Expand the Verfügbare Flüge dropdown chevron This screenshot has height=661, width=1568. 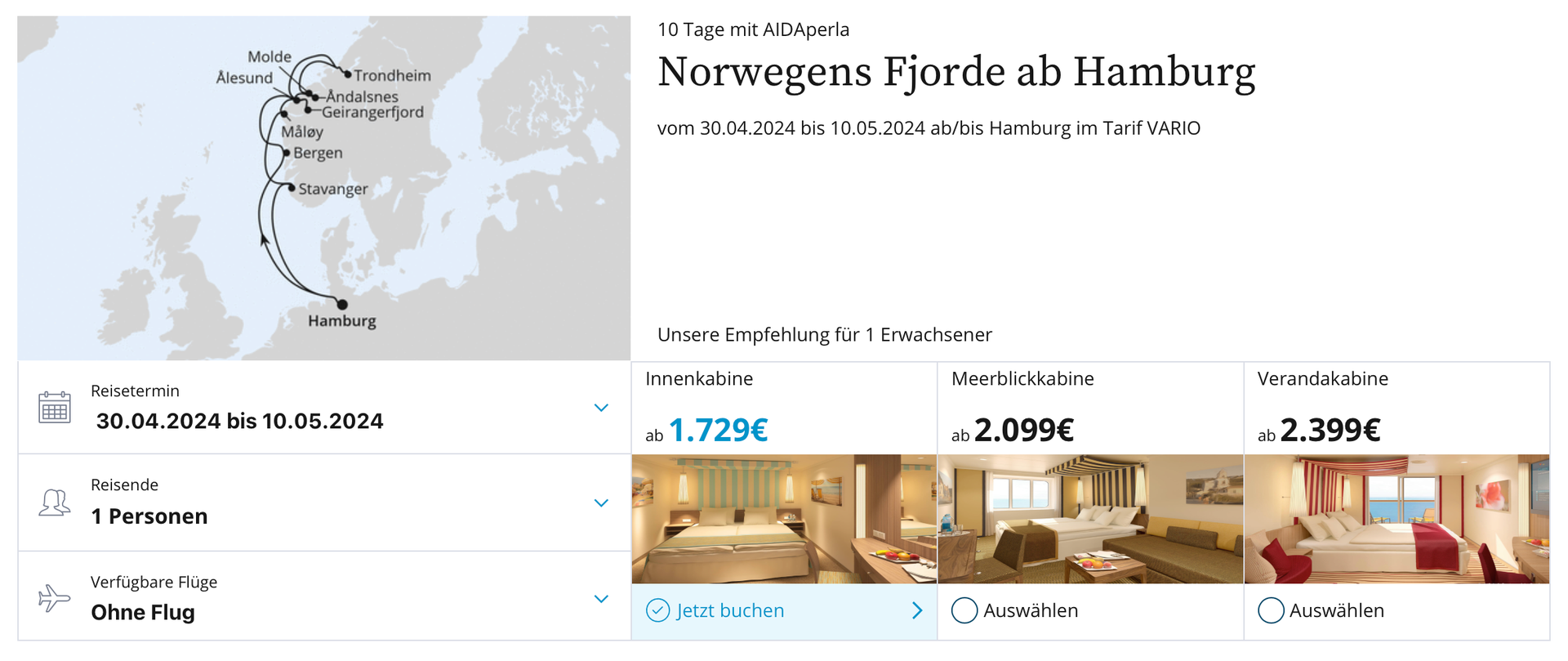click(601, 599)
